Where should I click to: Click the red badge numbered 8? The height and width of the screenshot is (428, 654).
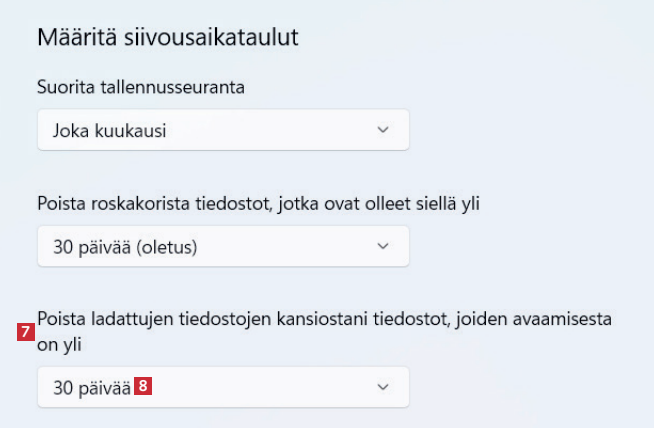(x=144, y=385)
